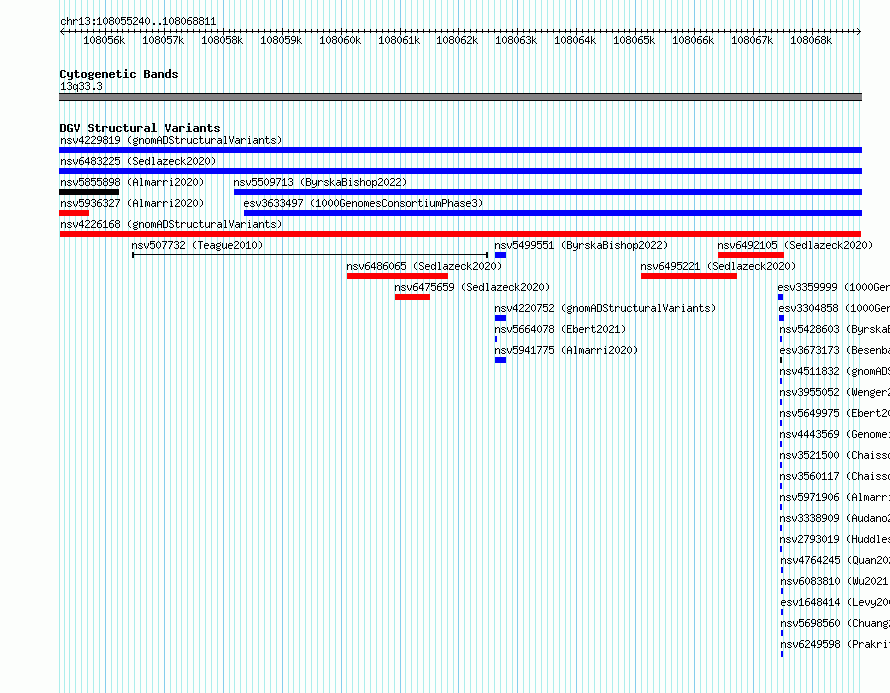Screen dimensions: 890x693
Task: Open variant nsv4226168 (gnomADStructuralVariants)
Action: tap(171, 224)
